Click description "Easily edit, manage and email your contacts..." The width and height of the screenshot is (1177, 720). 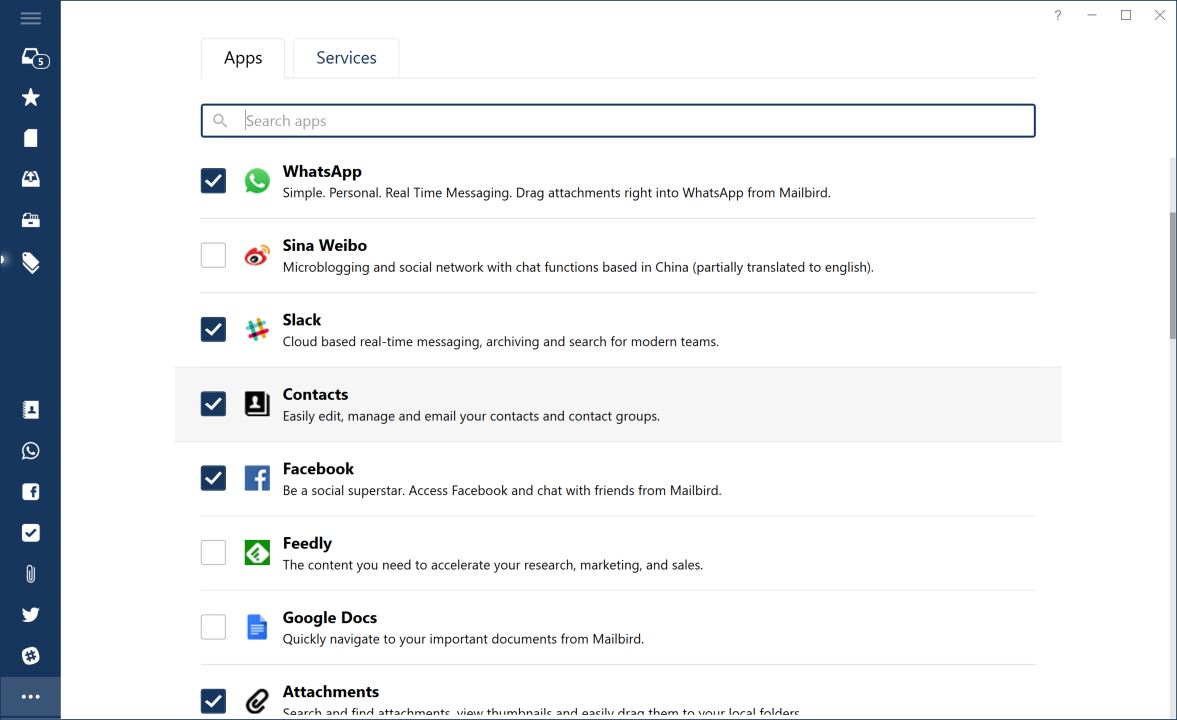click(471, 416)
